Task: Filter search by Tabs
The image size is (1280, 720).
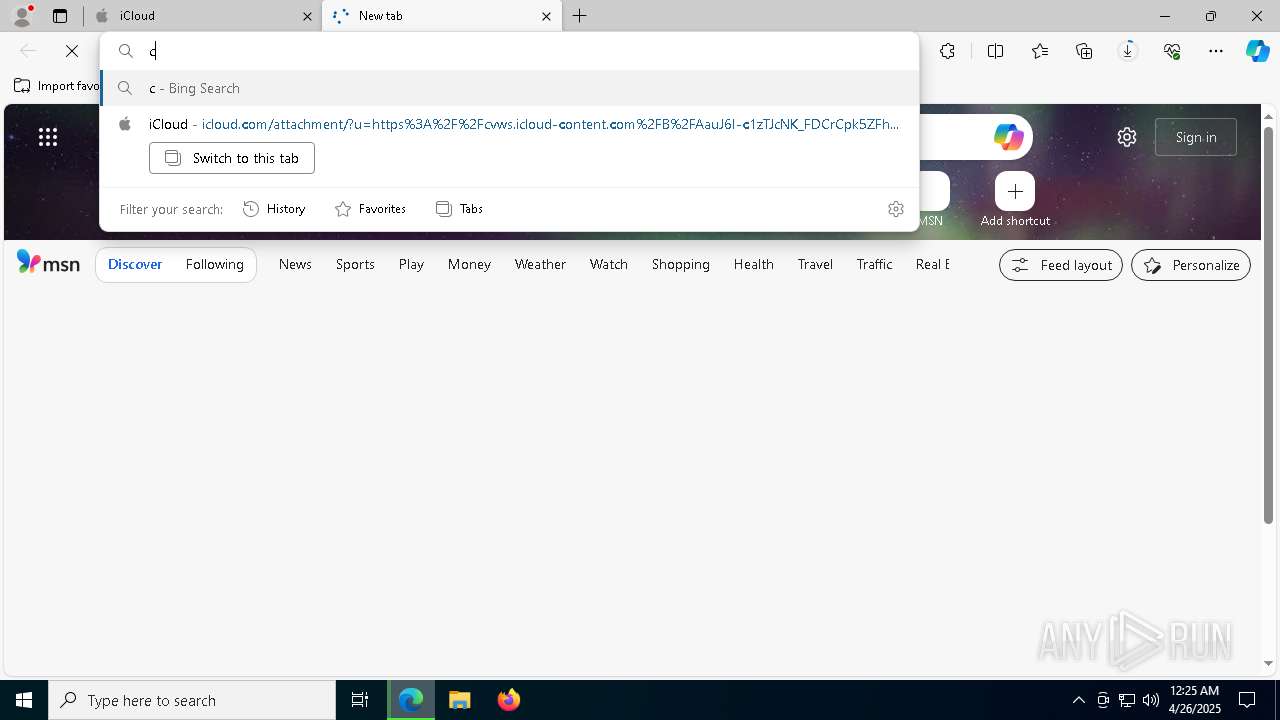Action: (459, 209)
